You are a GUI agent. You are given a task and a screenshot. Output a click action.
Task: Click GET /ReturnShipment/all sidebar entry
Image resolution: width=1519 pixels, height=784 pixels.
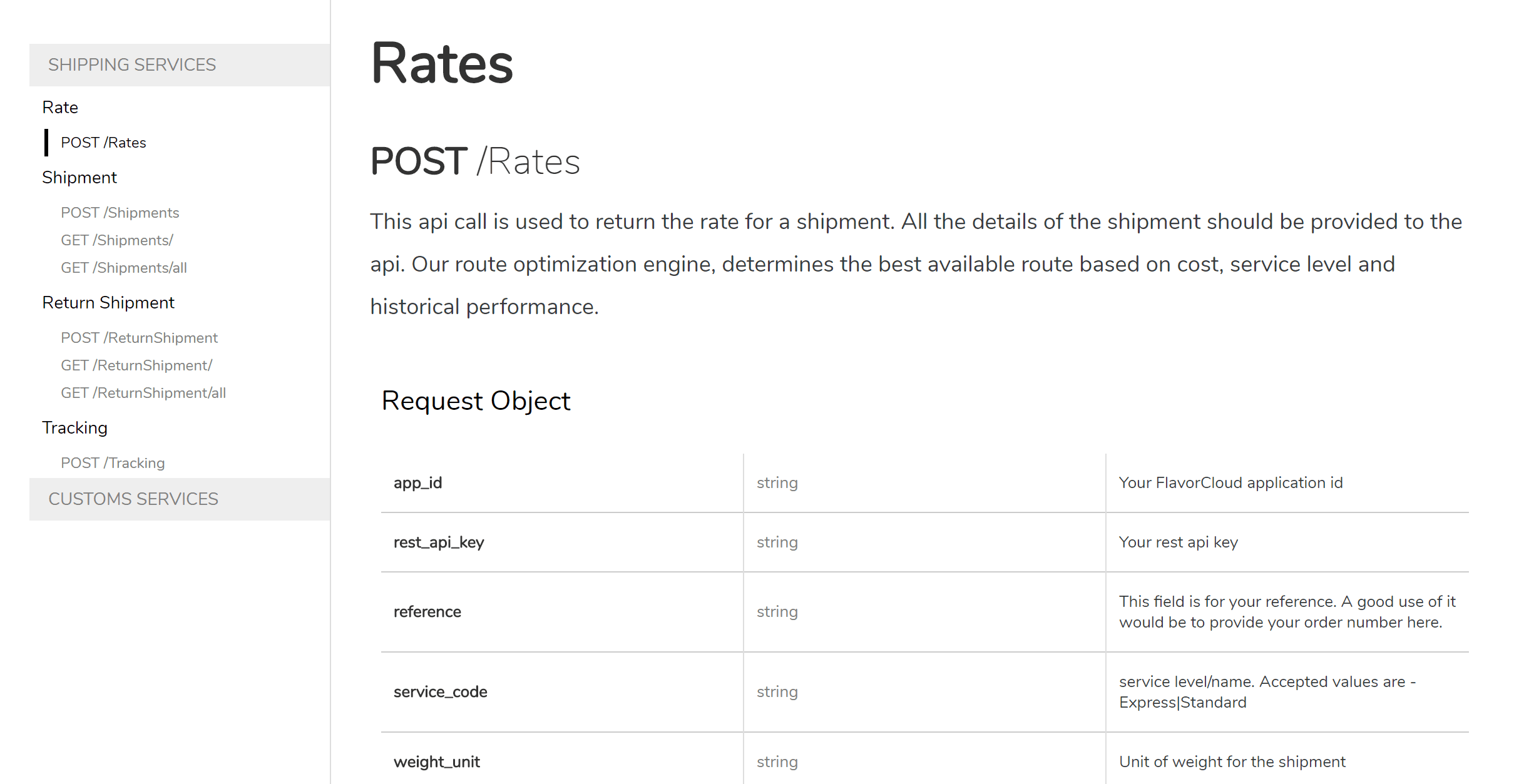[x=143, y=393]
